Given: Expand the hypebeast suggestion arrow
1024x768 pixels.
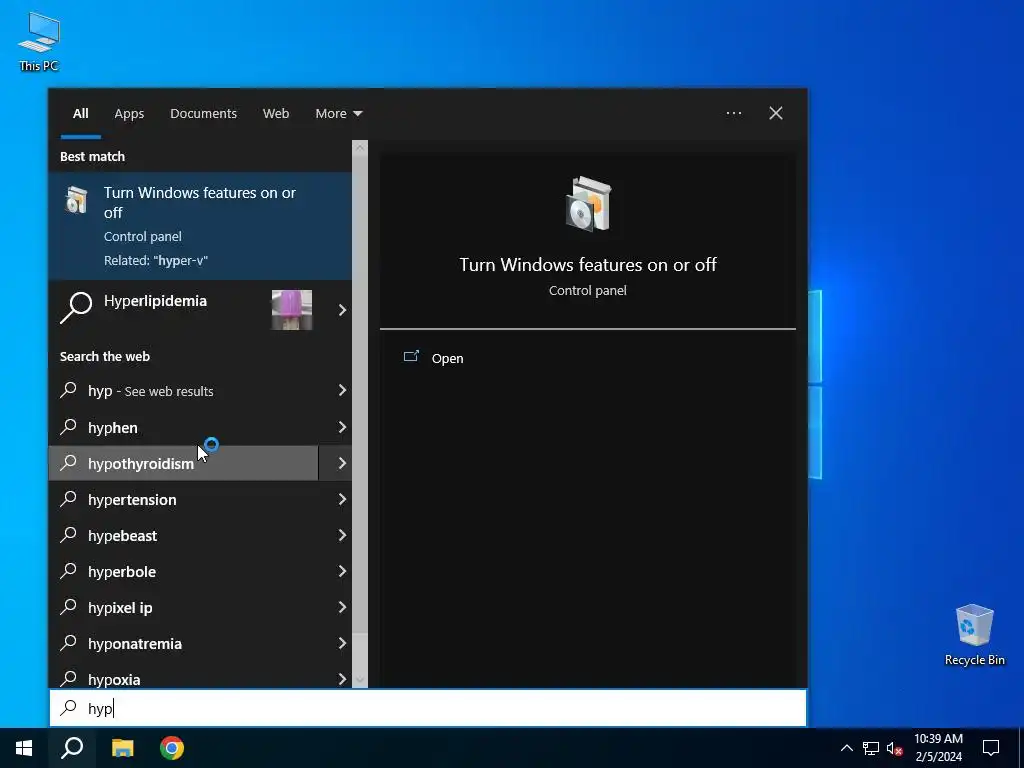Looking at the screenshot, I should coord(342,536).
